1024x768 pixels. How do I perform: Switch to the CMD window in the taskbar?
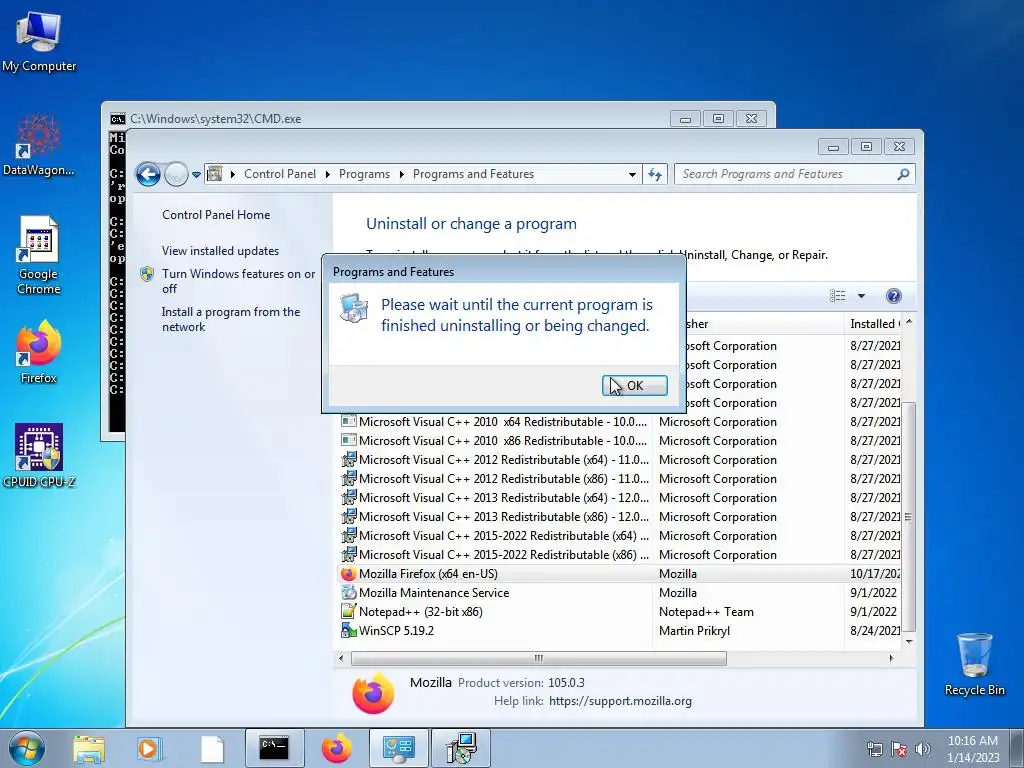point(274,748)
